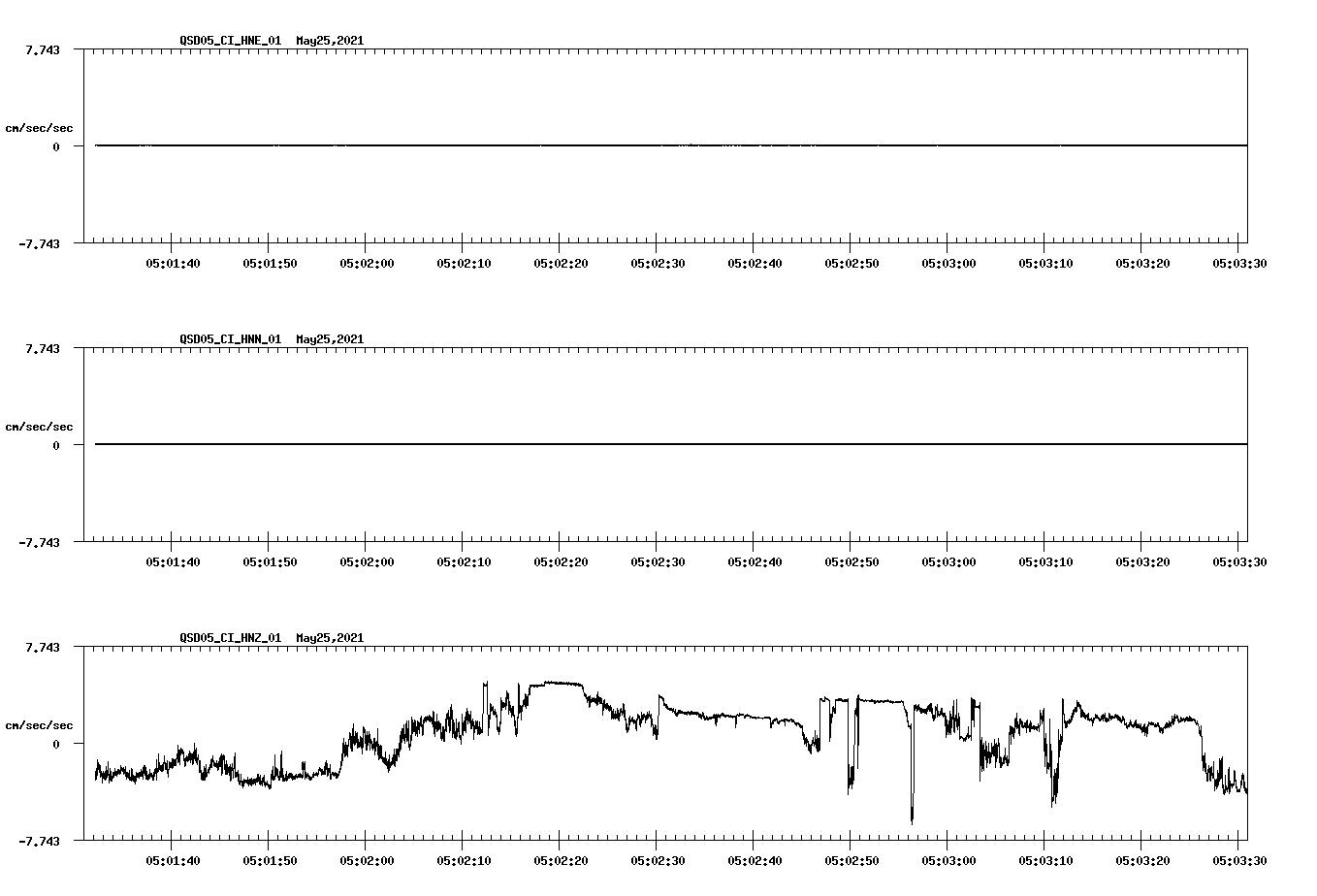Click the May25,2021 date on the bottom trace

[x=330, y=638]
